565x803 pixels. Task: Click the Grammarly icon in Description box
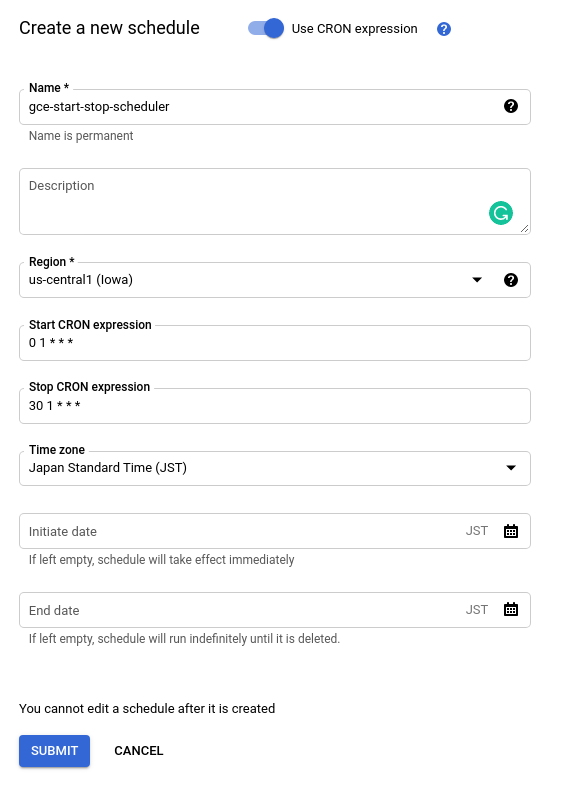[x=500, y=213]
